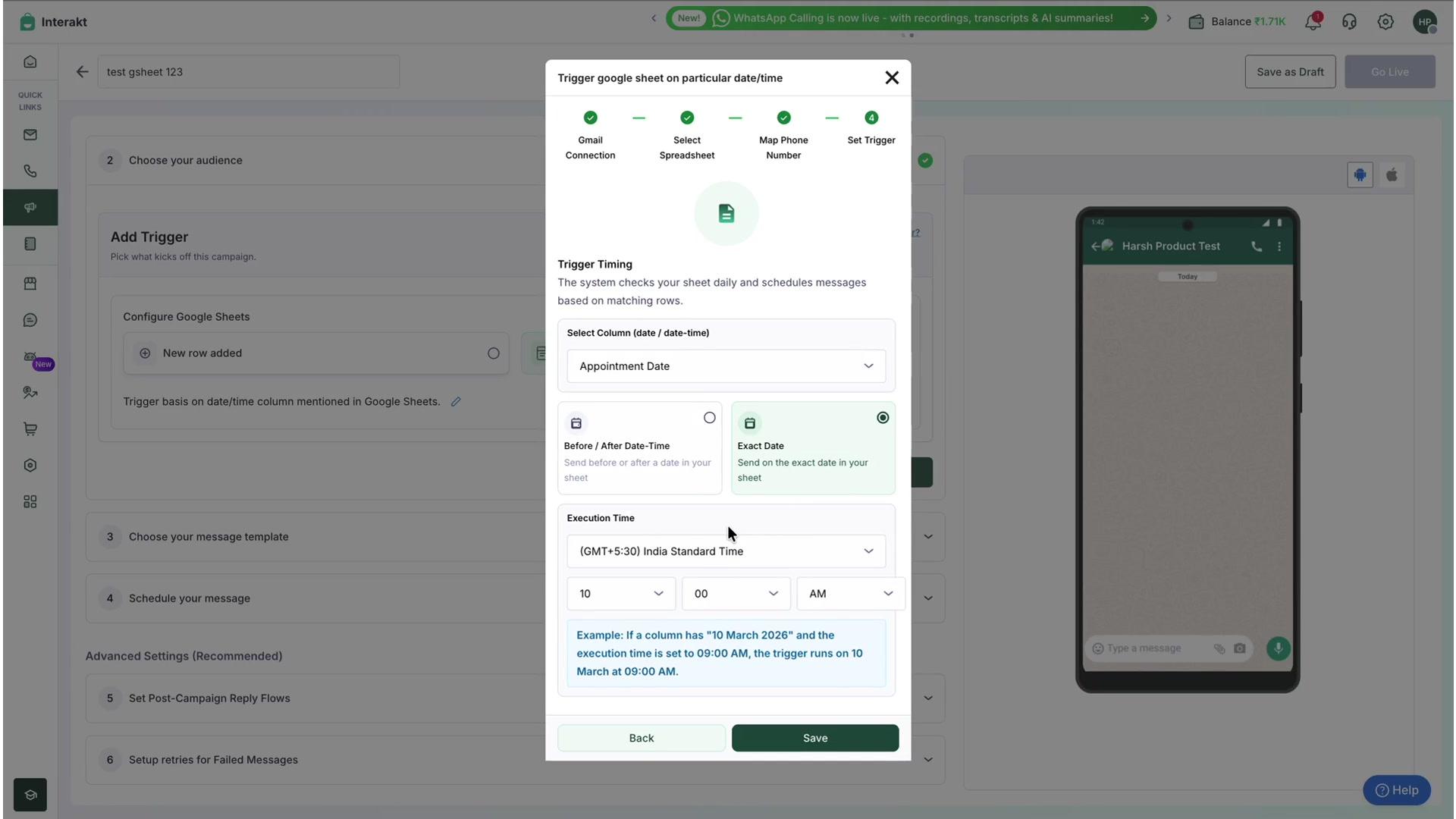Open the Appointment Date column dropdown
Viewport: 1456px width, 819px height.
click(x=726, y=366)
